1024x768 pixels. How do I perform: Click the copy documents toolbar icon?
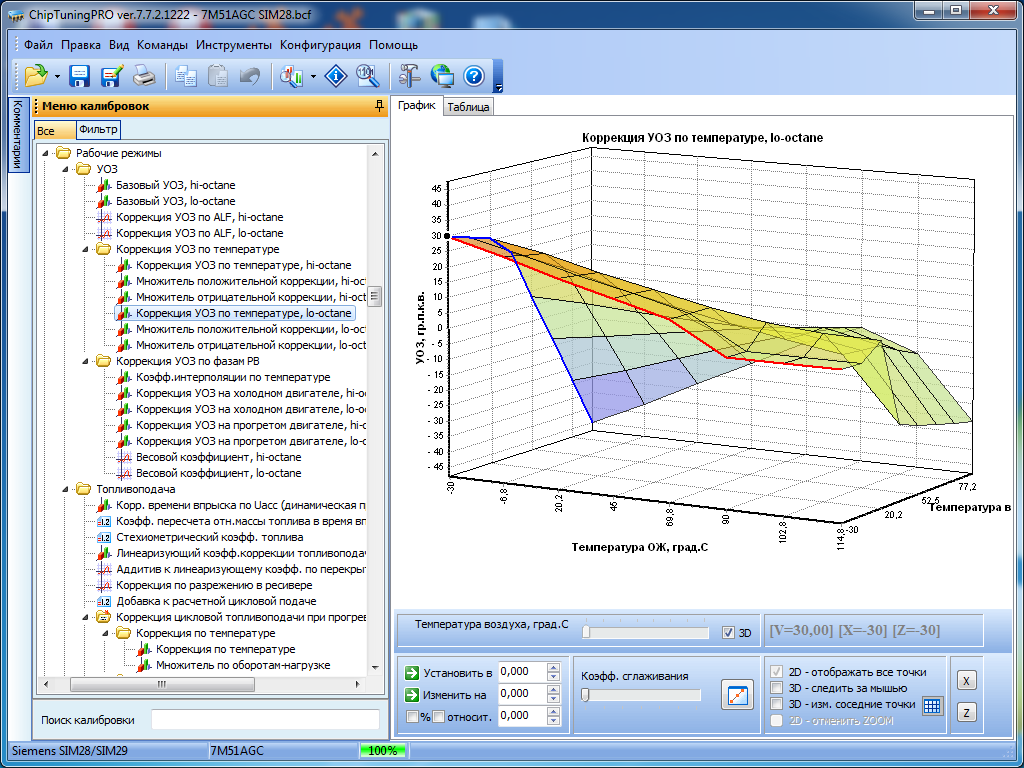[x=186, y=76]
